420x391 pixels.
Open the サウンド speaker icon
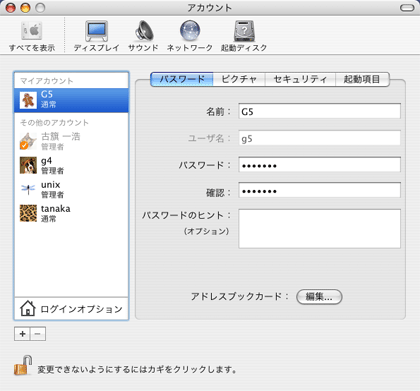pyautogui.click(x=144, y=31)
